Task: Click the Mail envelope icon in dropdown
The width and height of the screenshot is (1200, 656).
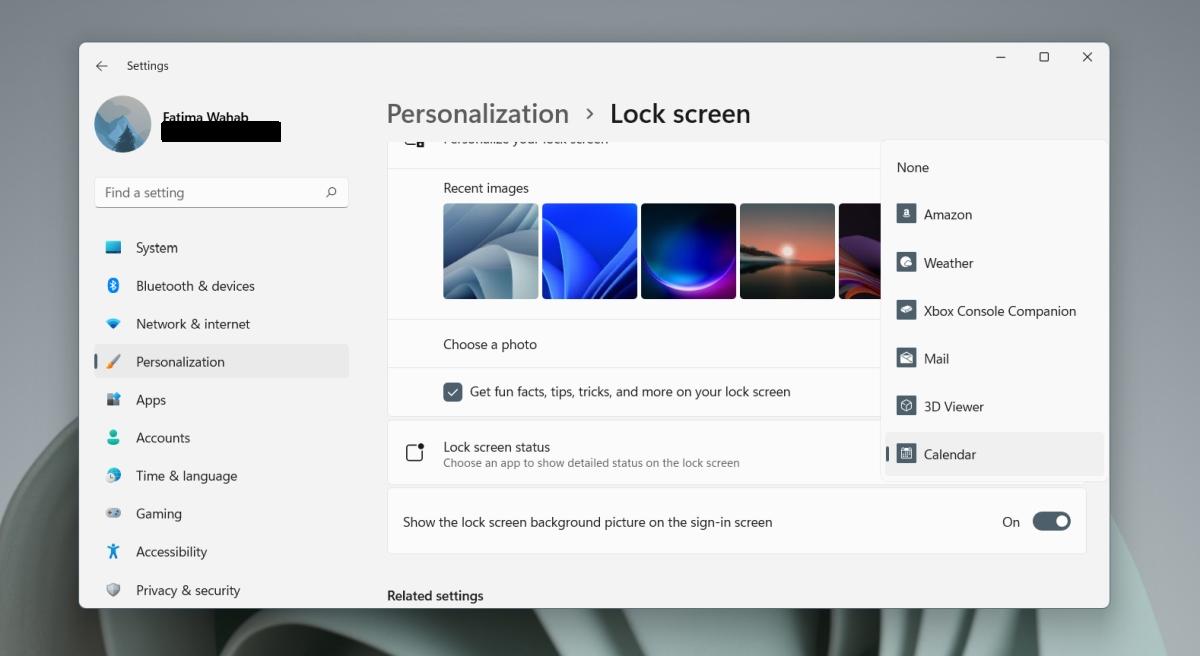Action: (x=906, y=358)
